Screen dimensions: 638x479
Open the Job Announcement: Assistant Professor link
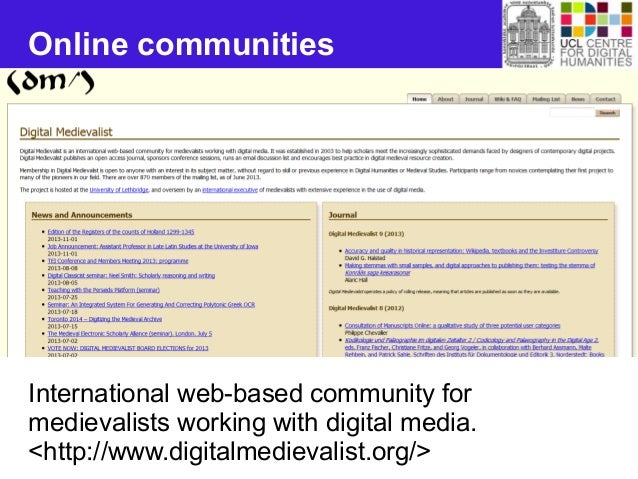tap(153, 246)
